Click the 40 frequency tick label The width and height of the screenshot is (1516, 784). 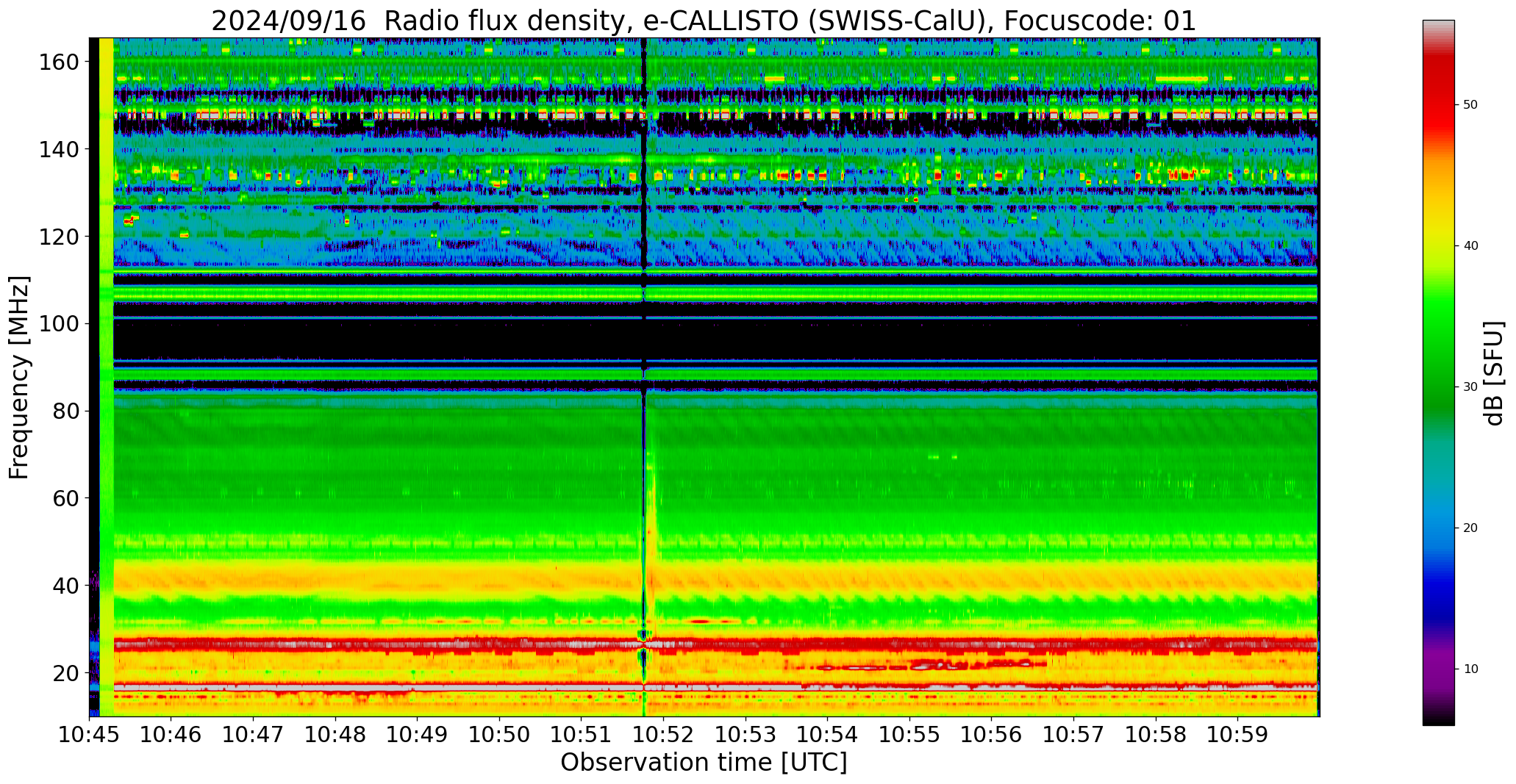(x=65, y=586)
